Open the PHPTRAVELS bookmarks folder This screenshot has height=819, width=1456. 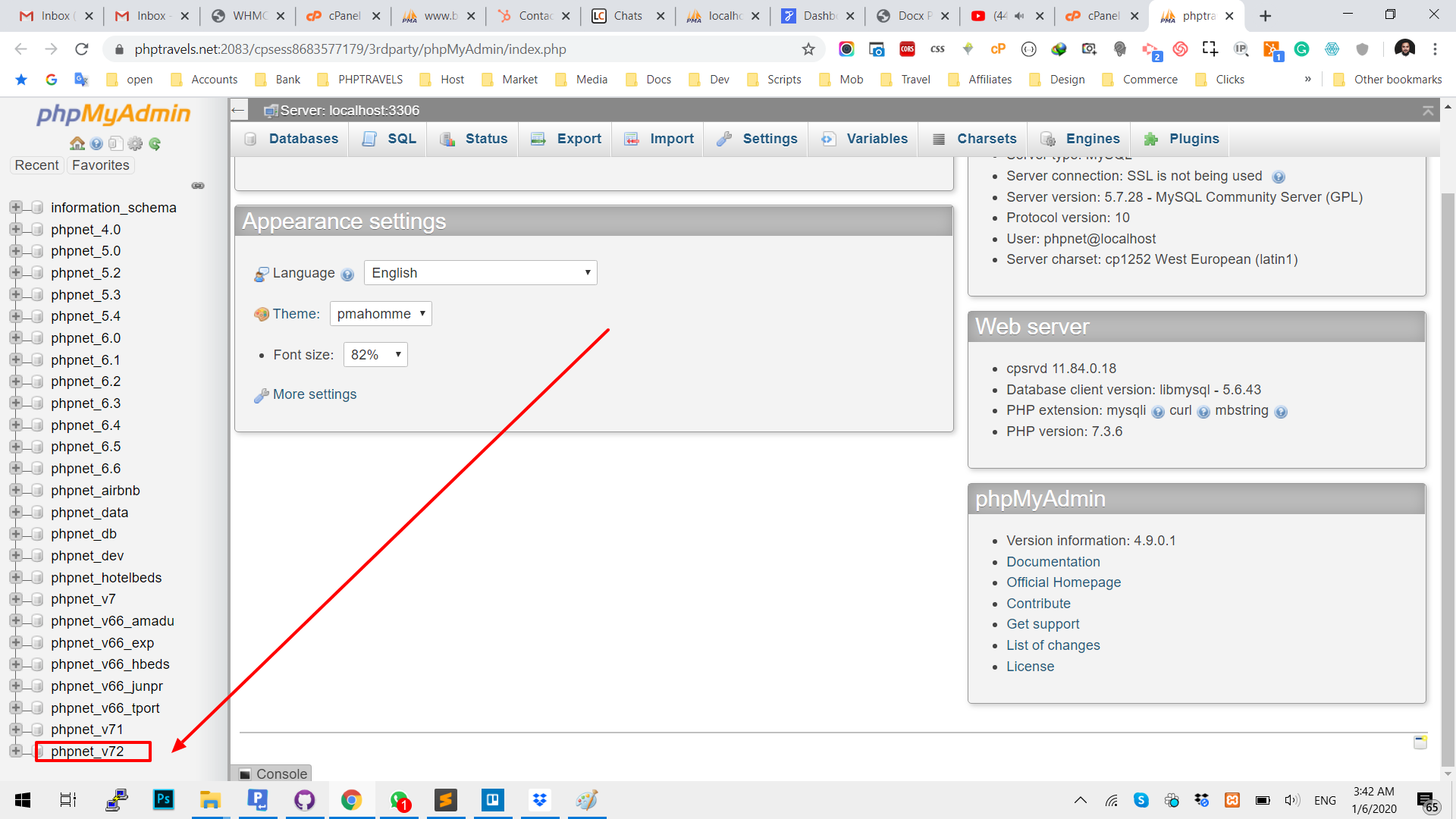(361, 79)
